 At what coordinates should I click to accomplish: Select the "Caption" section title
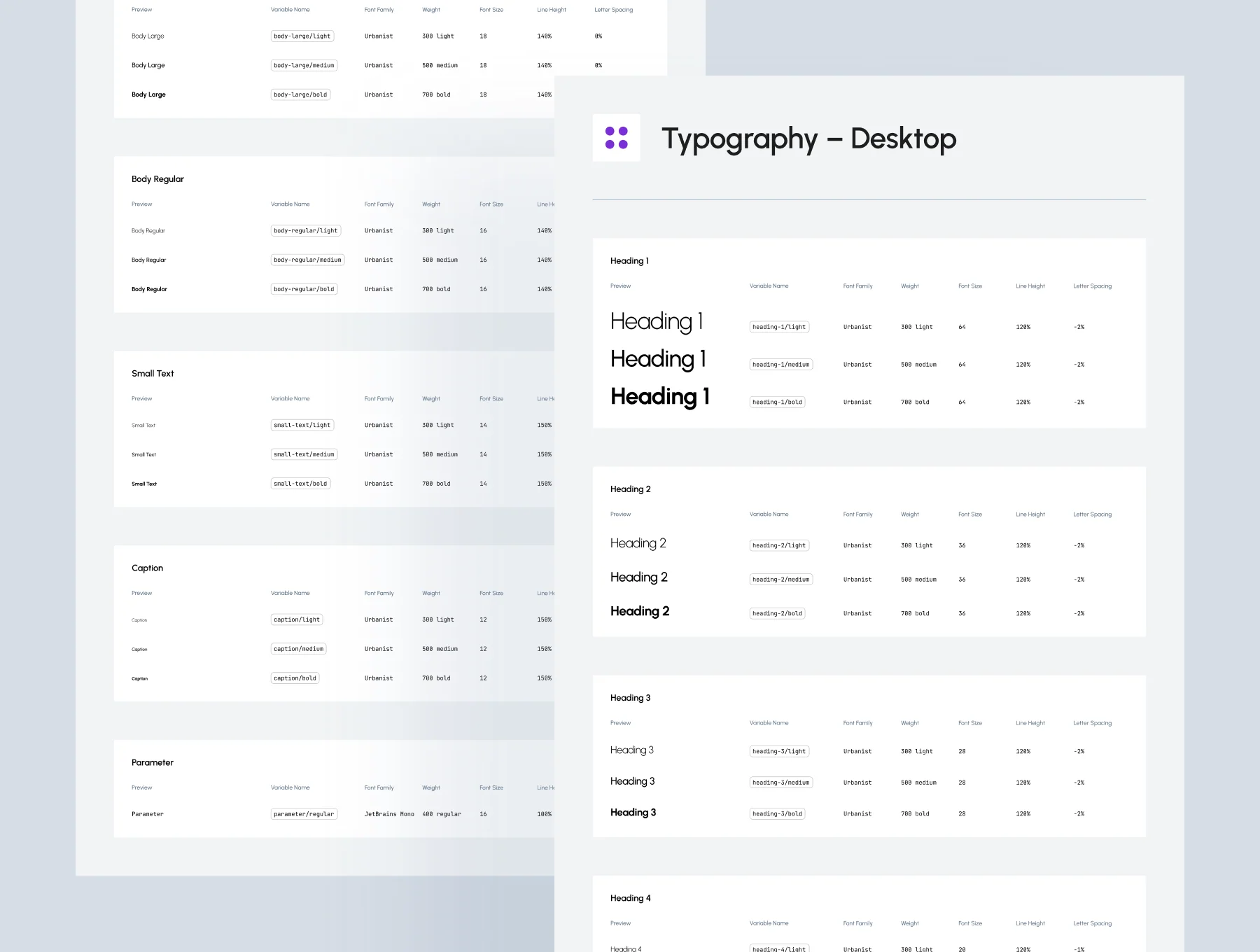pos(147,568)
